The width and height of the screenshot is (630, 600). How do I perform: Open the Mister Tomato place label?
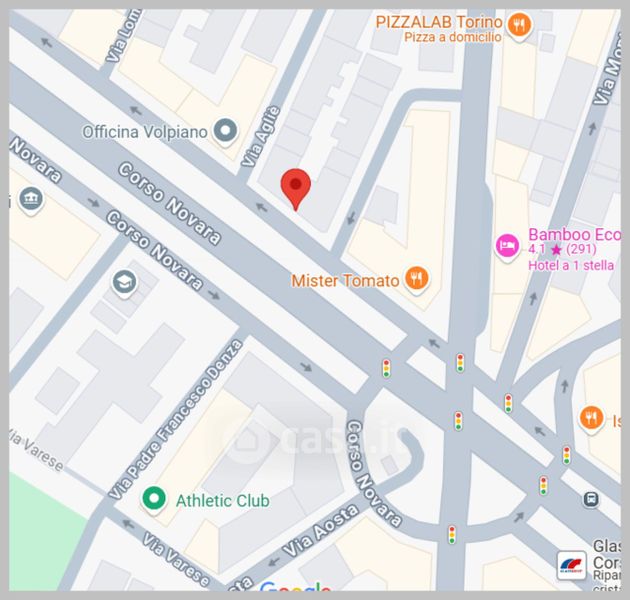tap(345, 281)
